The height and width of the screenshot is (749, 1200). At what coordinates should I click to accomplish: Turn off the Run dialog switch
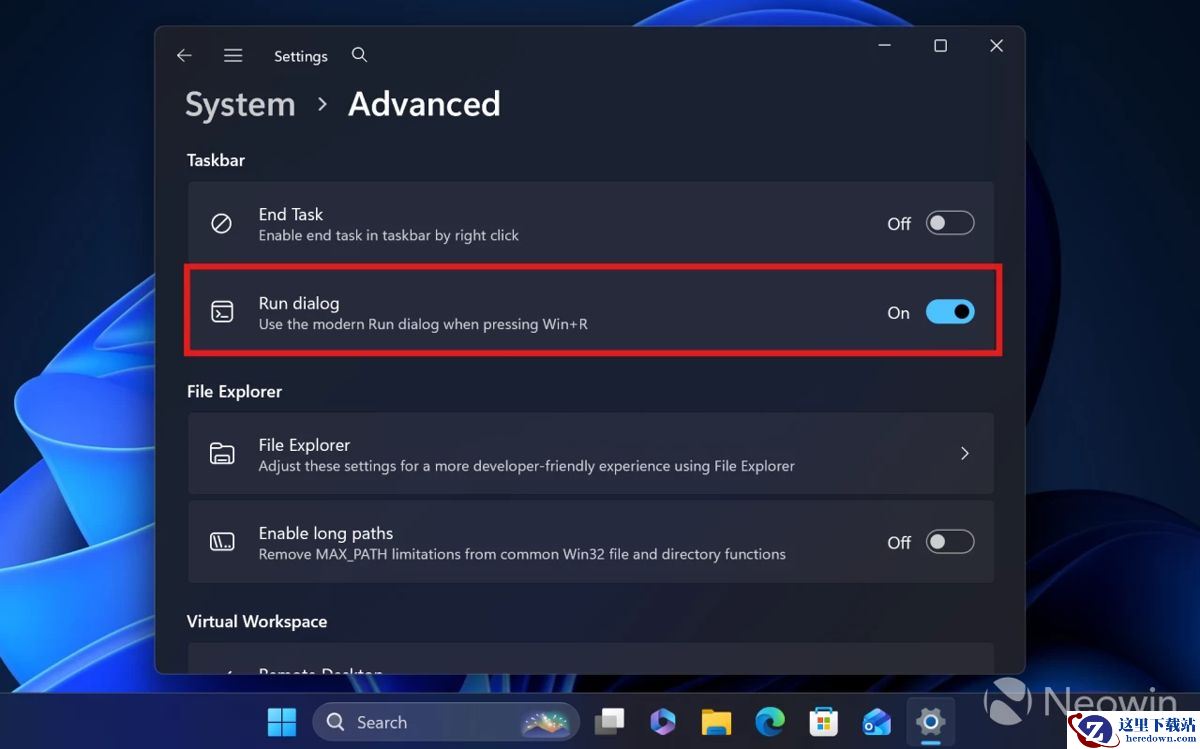(x=950, y=312)
